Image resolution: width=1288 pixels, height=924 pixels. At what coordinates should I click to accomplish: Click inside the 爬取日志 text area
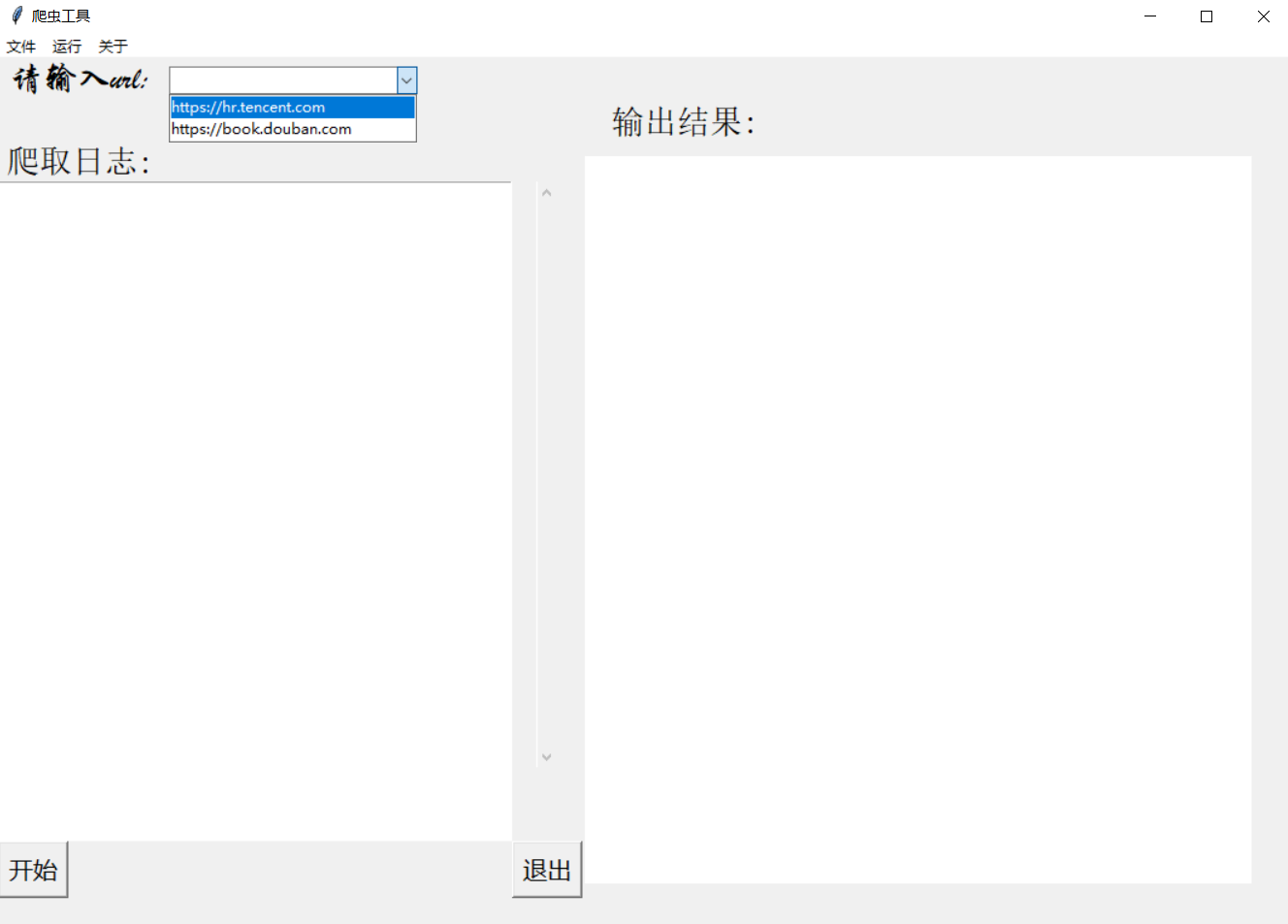[x=255, y=511]
